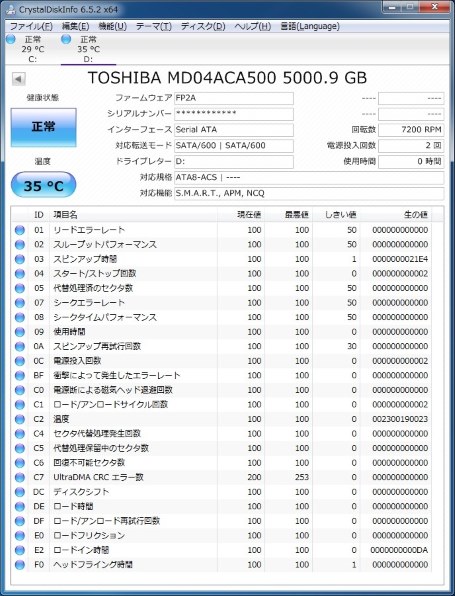Click the serial number field
Image resolution: width=455 pixels, height=596 pixels.
pos(234,114)
